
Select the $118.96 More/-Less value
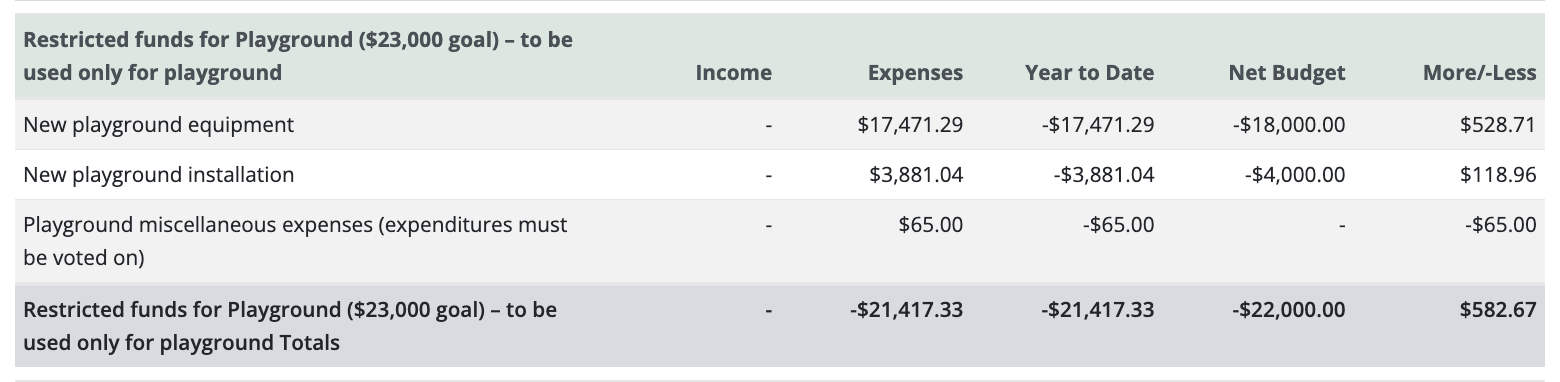coord(1498,175)
